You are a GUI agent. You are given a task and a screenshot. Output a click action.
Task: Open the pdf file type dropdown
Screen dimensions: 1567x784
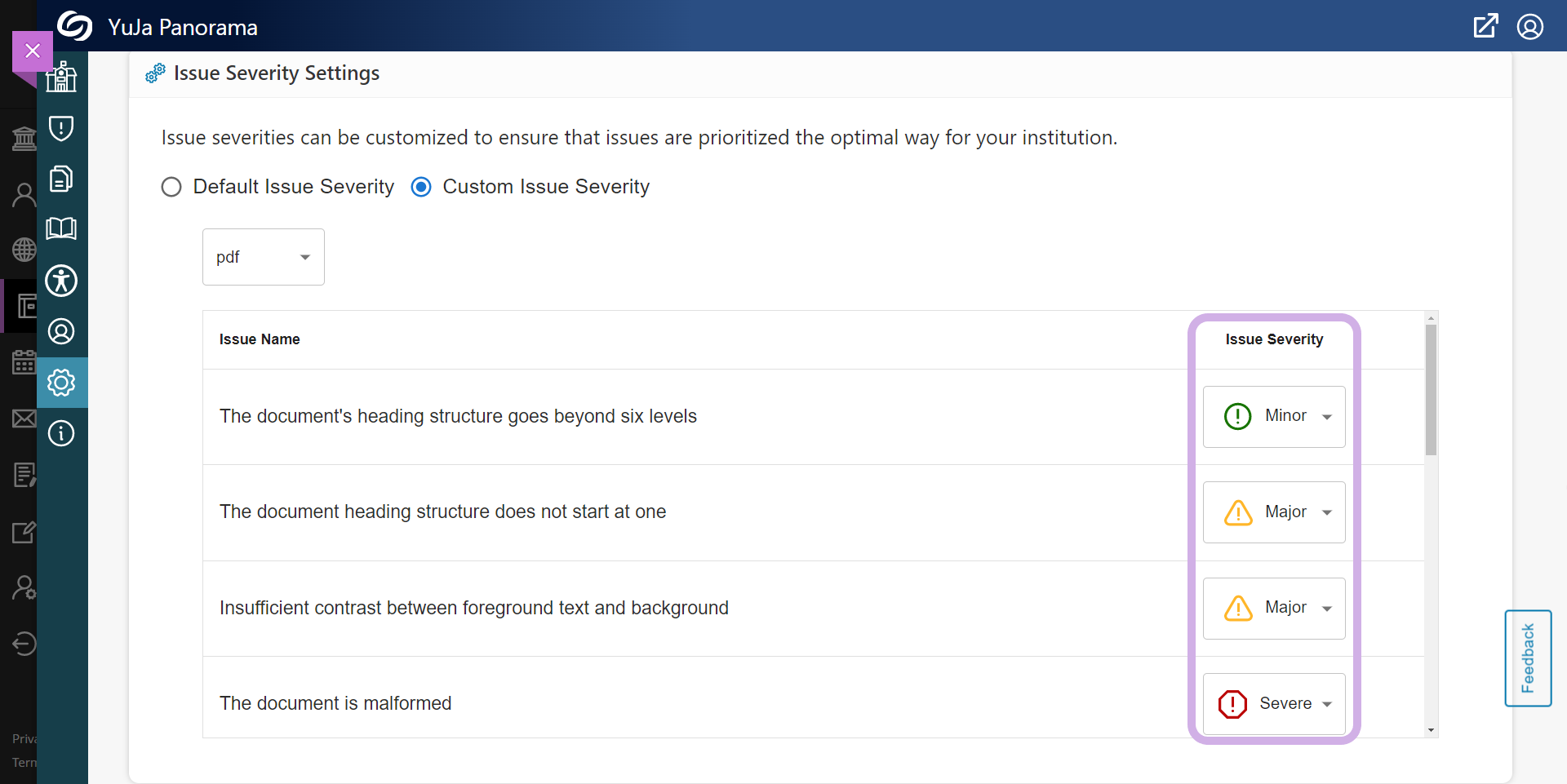click(x=264, y=257)
